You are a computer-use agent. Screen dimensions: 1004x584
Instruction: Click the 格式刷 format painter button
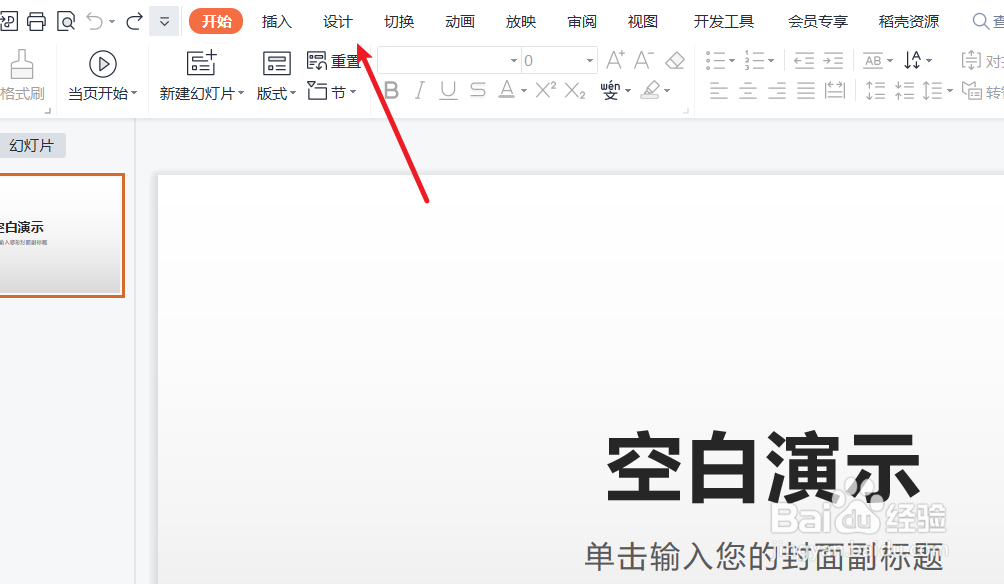[x=22, y=75]
